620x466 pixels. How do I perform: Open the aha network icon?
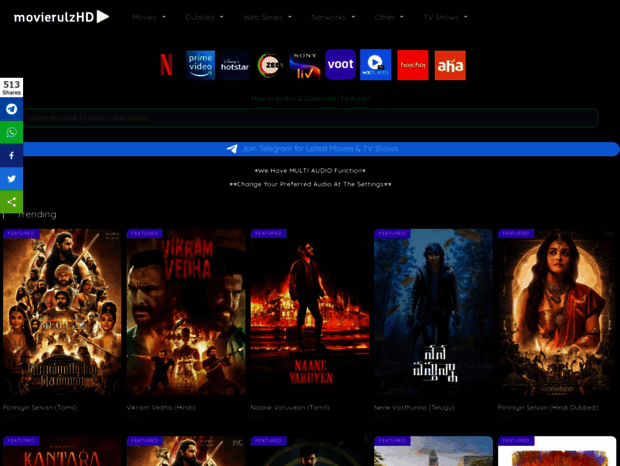(450, 65)
